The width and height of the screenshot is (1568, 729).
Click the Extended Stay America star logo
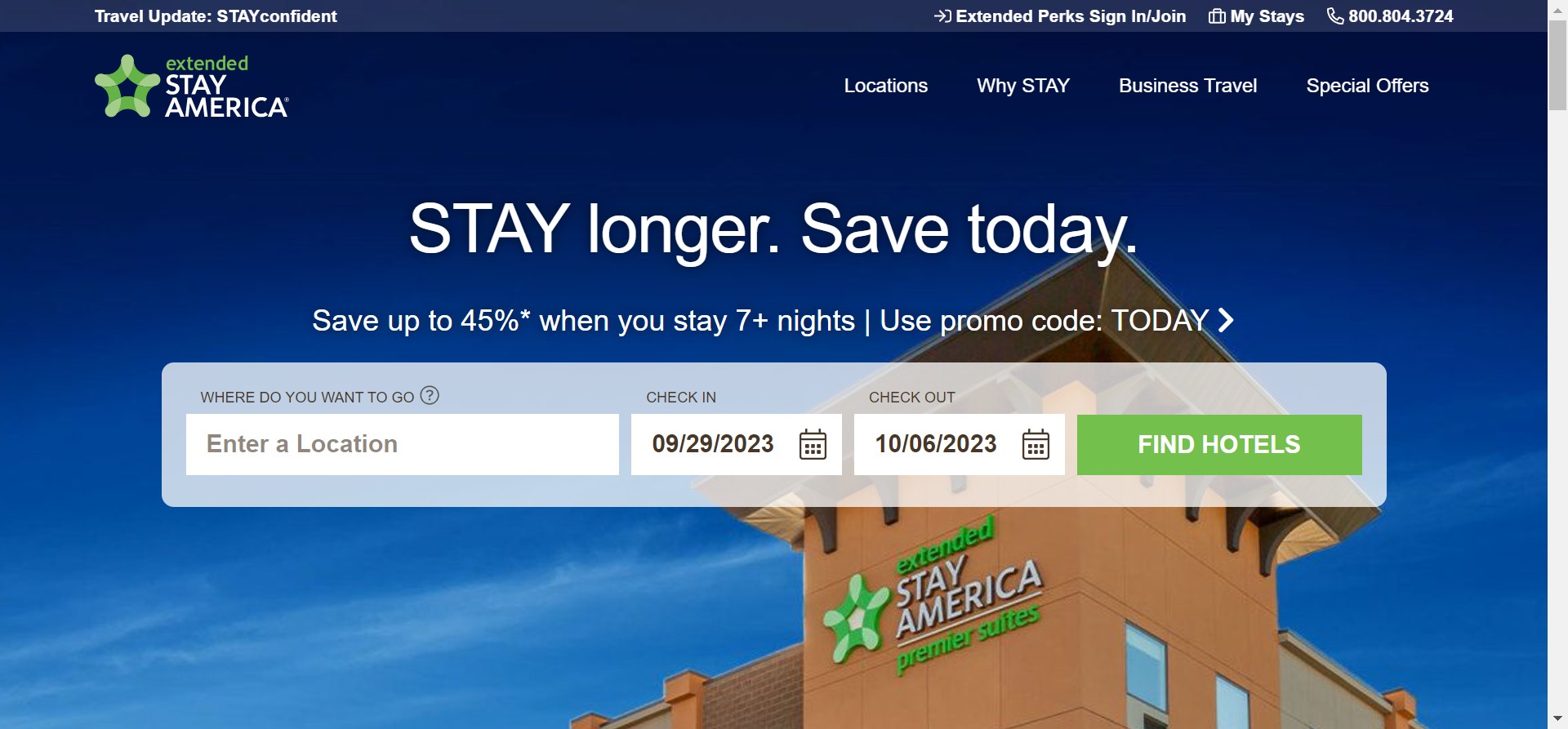[127, 87]
